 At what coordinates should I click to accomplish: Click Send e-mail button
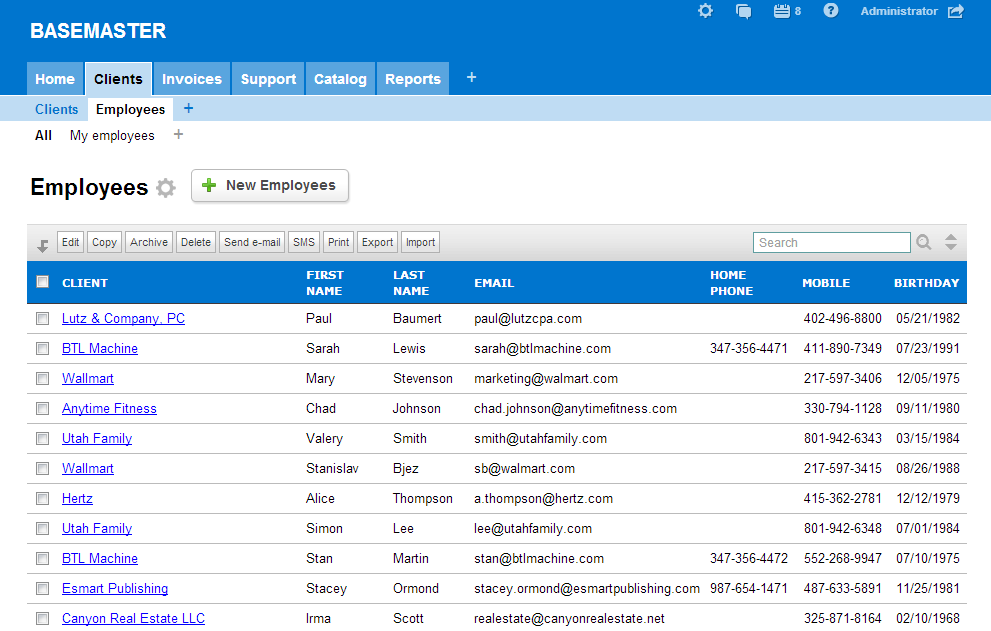point(252,242)
